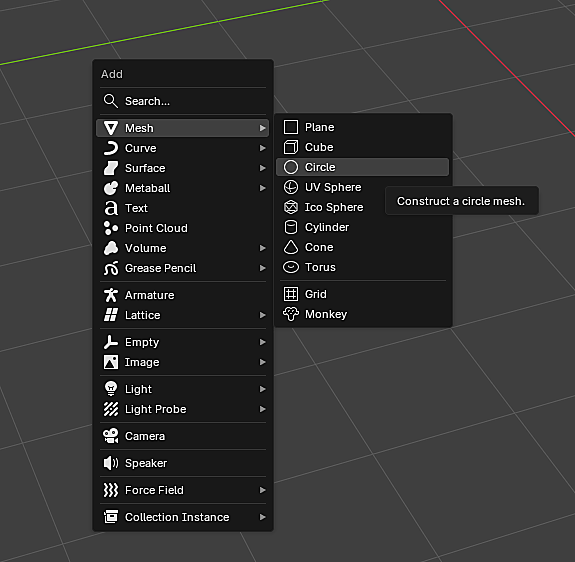This screenshot has width=575, height=562.
Task: Click the Search magnifier icon
Action: coord(111,101)
